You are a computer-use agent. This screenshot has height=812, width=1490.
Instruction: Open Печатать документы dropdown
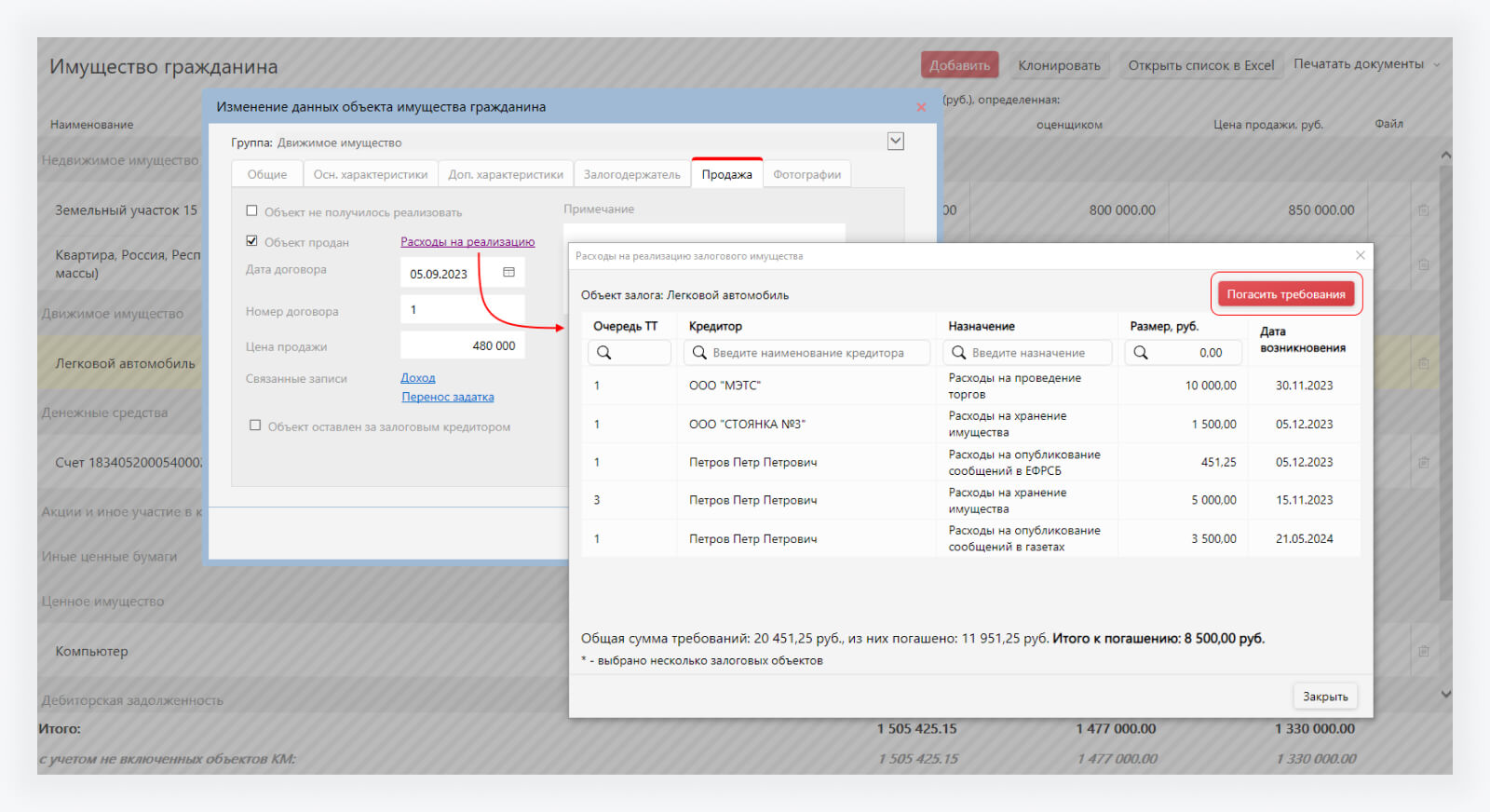tap(1366, 64)
